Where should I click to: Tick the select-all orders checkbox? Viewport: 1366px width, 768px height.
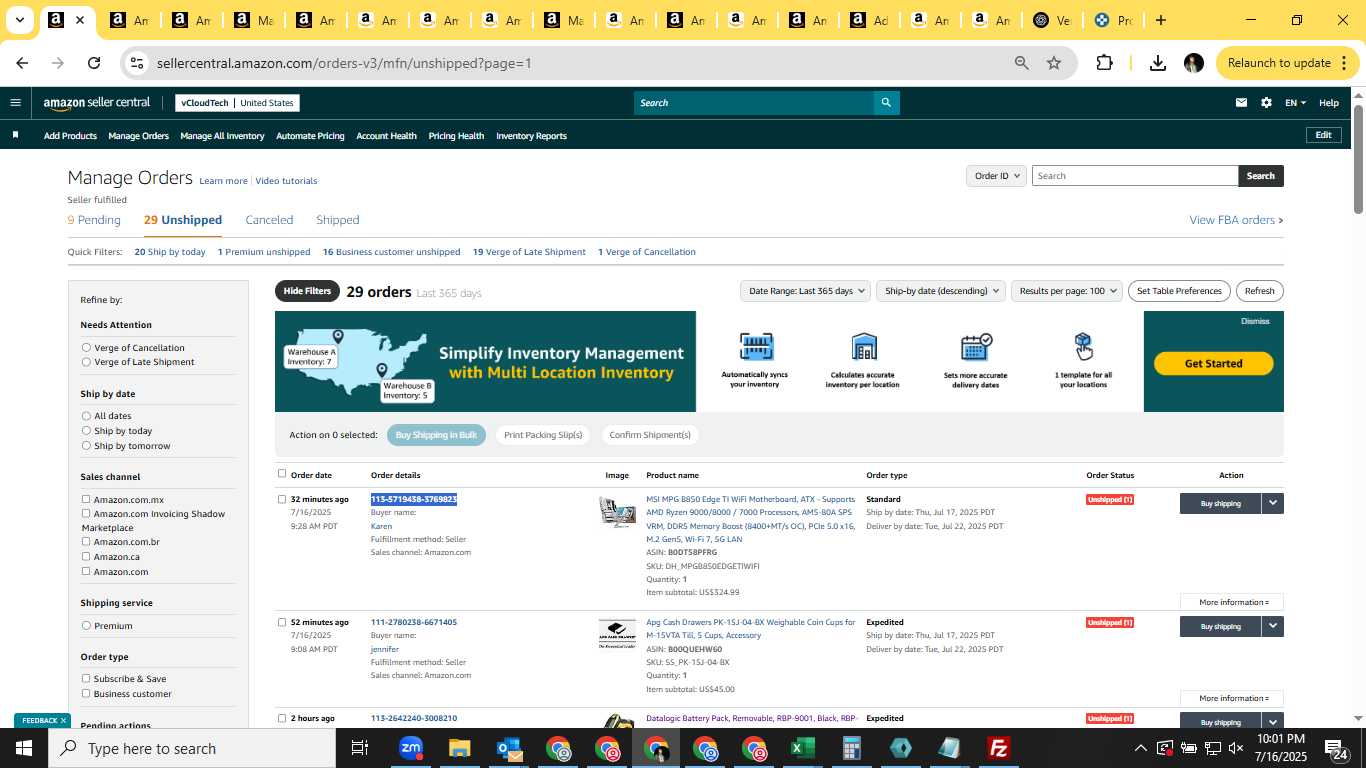(282, 474)
